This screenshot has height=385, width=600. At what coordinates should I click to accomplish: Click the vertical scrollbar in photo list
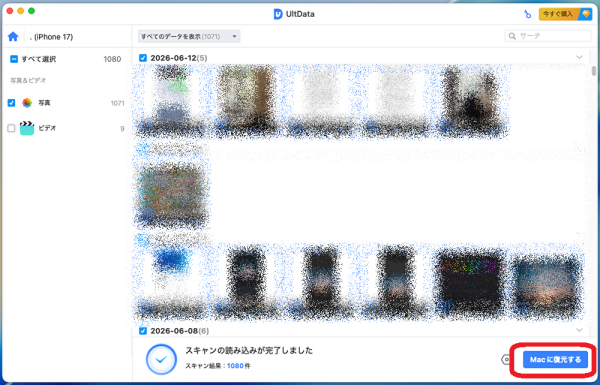point(593,71)
